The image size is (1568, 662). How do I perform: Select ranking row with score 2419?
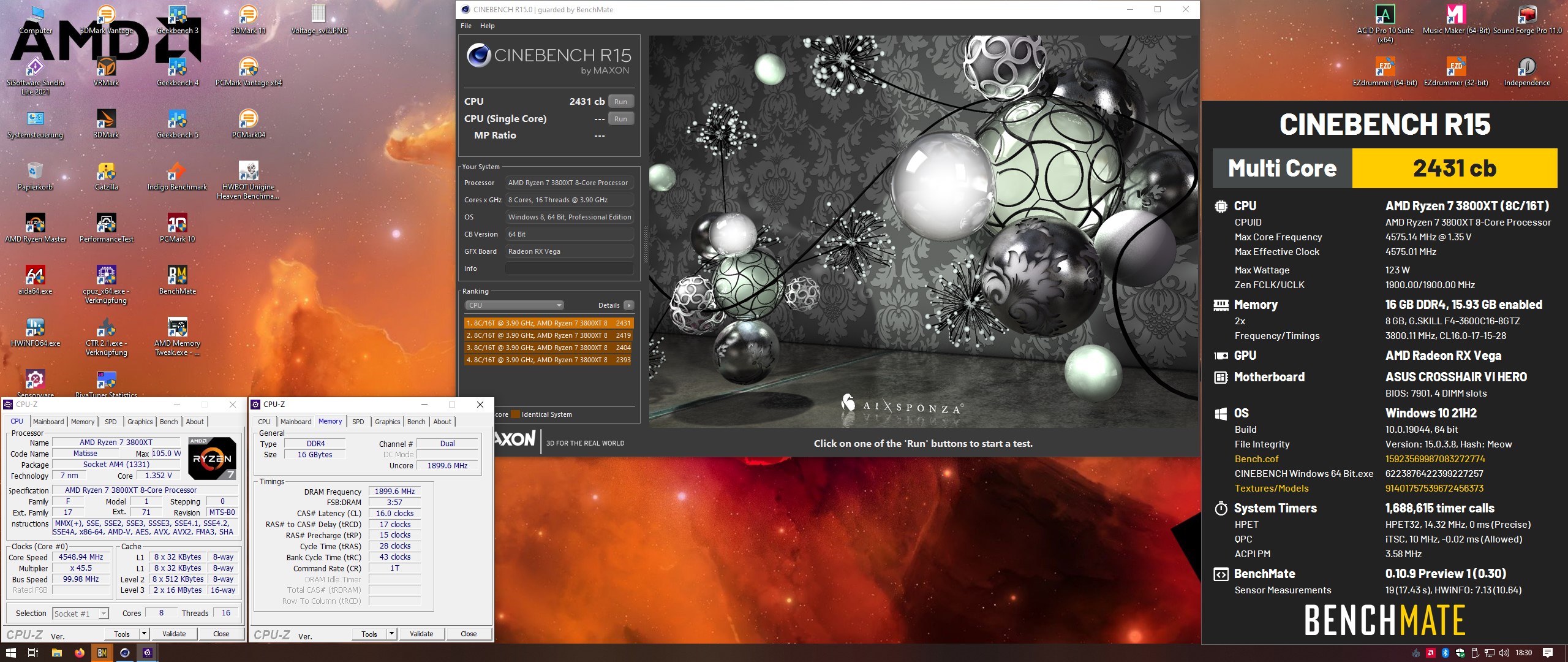click(548, 335)
